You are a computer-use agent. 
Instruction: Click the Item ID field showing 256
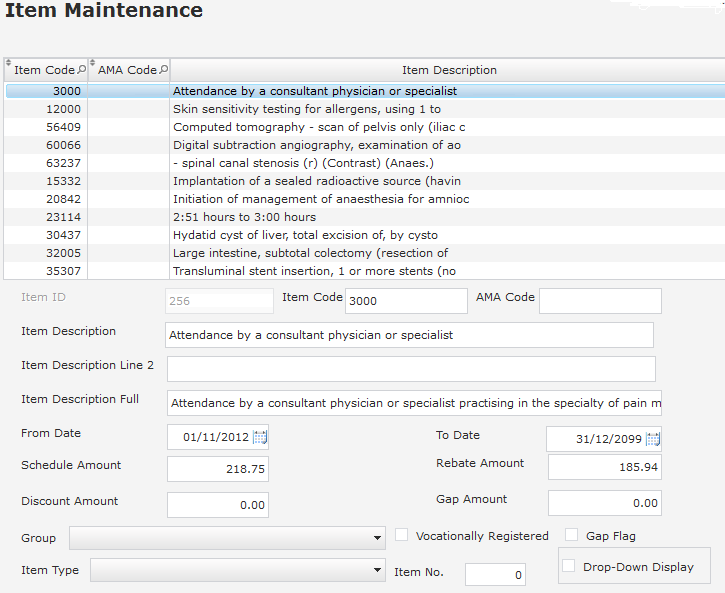pos(219,301)
